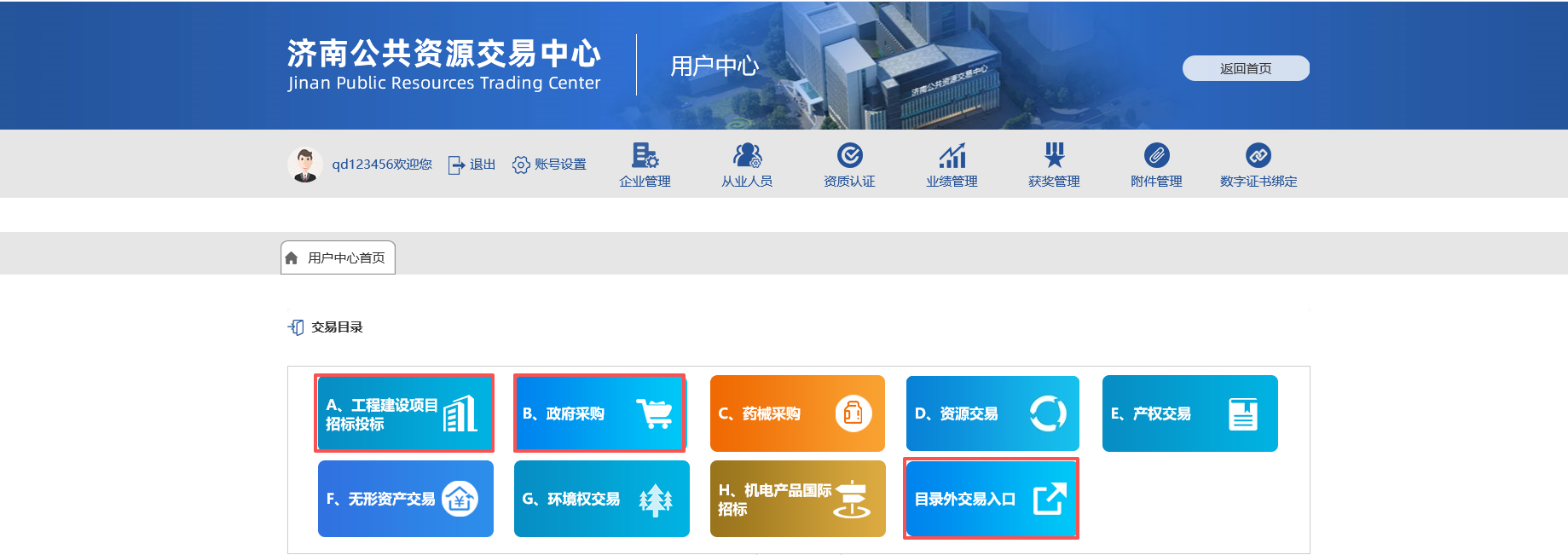The width and height of the screenshot is (1568, 555).
Task: Open the E、产权交易 tile
Action: click(x=1189, y=413)
